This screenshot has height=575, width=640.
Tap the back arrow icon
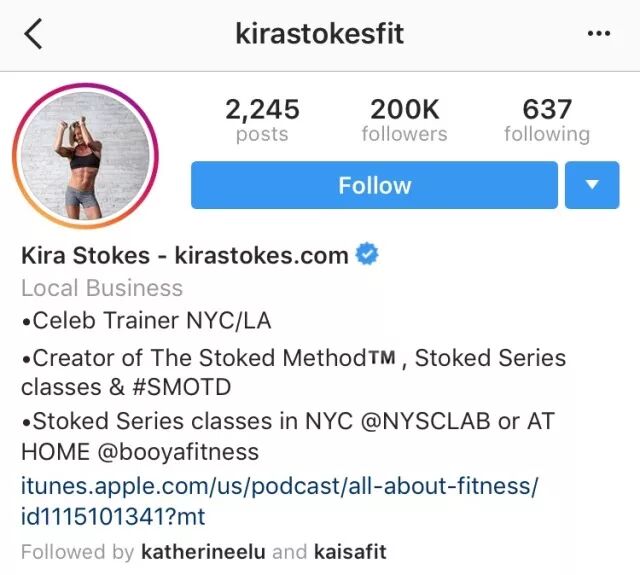[33, 34]
